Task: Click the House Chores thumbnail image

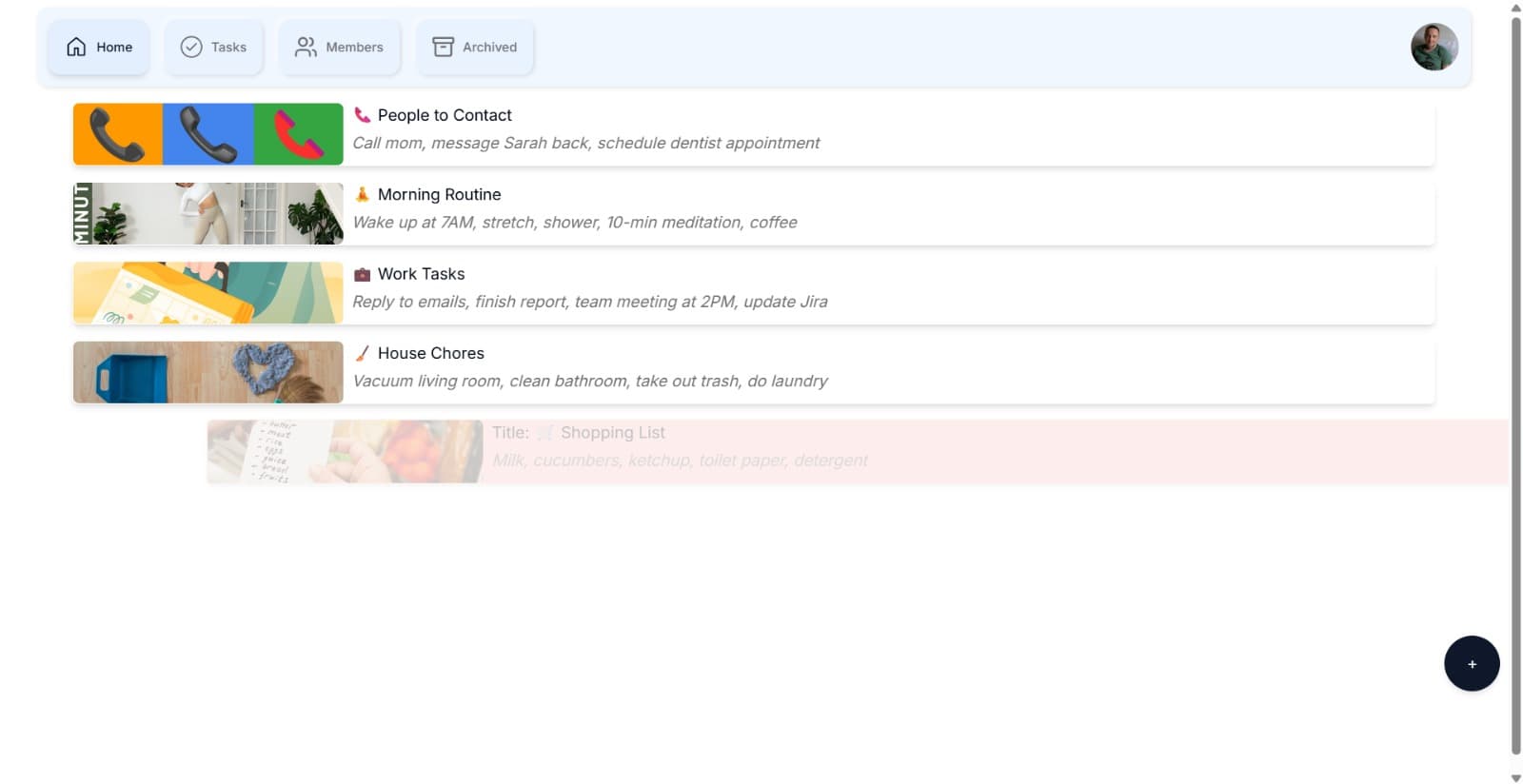Action: pos(208,372)
